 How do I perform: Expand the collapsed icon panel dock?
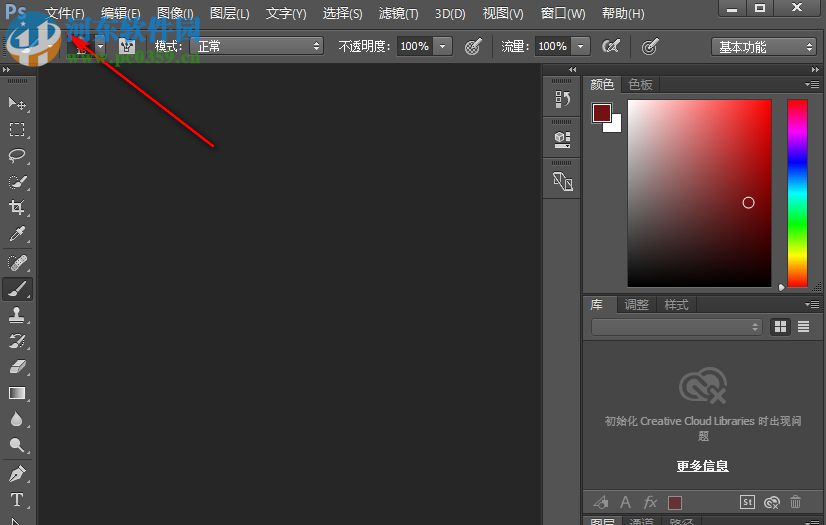click(573, 70)
